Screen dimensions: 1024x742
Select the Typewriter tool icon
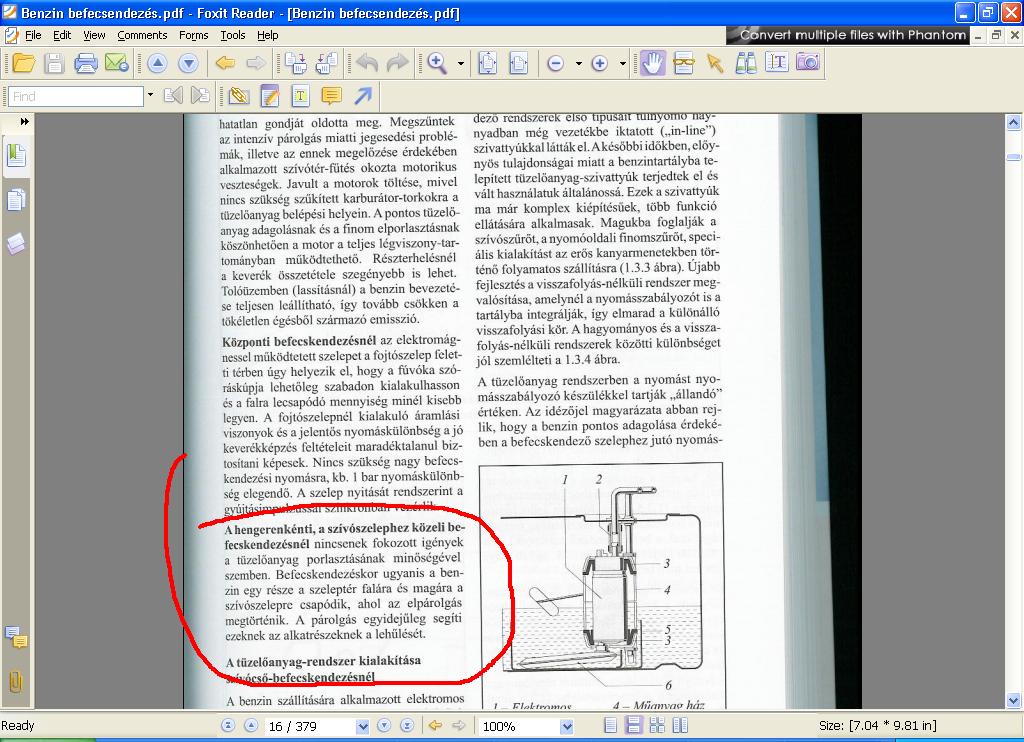coord(300,96)
